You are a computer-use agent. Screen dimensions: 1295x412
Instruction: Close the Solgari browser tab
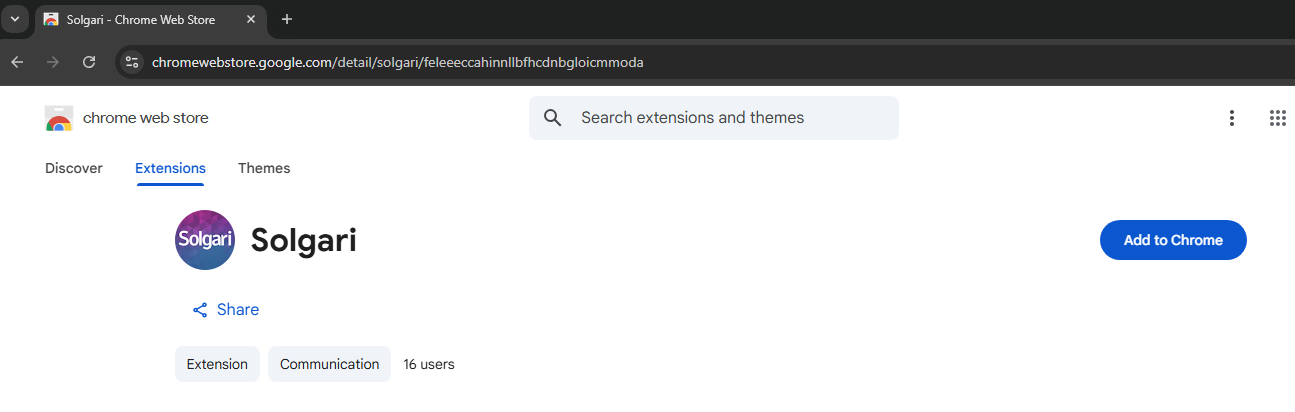click(x=251, y=20)
